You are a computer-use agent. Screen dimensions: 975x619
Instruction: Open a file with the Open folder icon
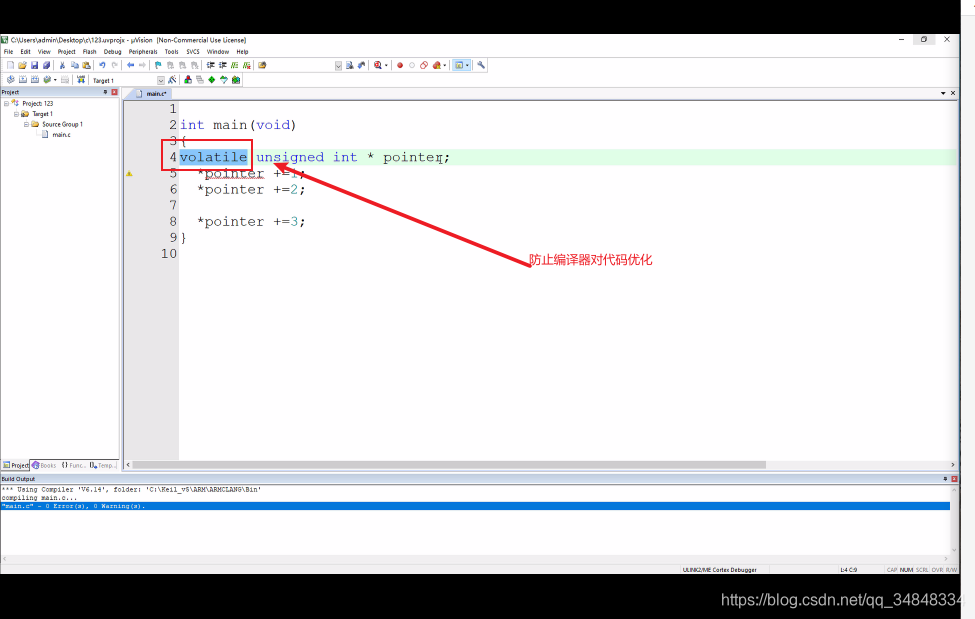click(x=22, y=65)
